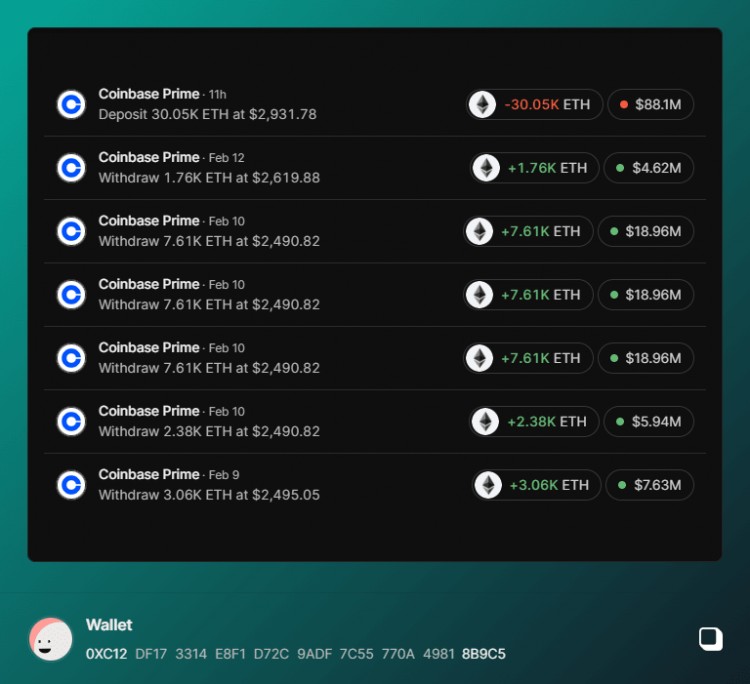The image size is (750, 684).
Task: Open the $5.94M value badge
Action: pyautogui.click(x=648, y=421)
